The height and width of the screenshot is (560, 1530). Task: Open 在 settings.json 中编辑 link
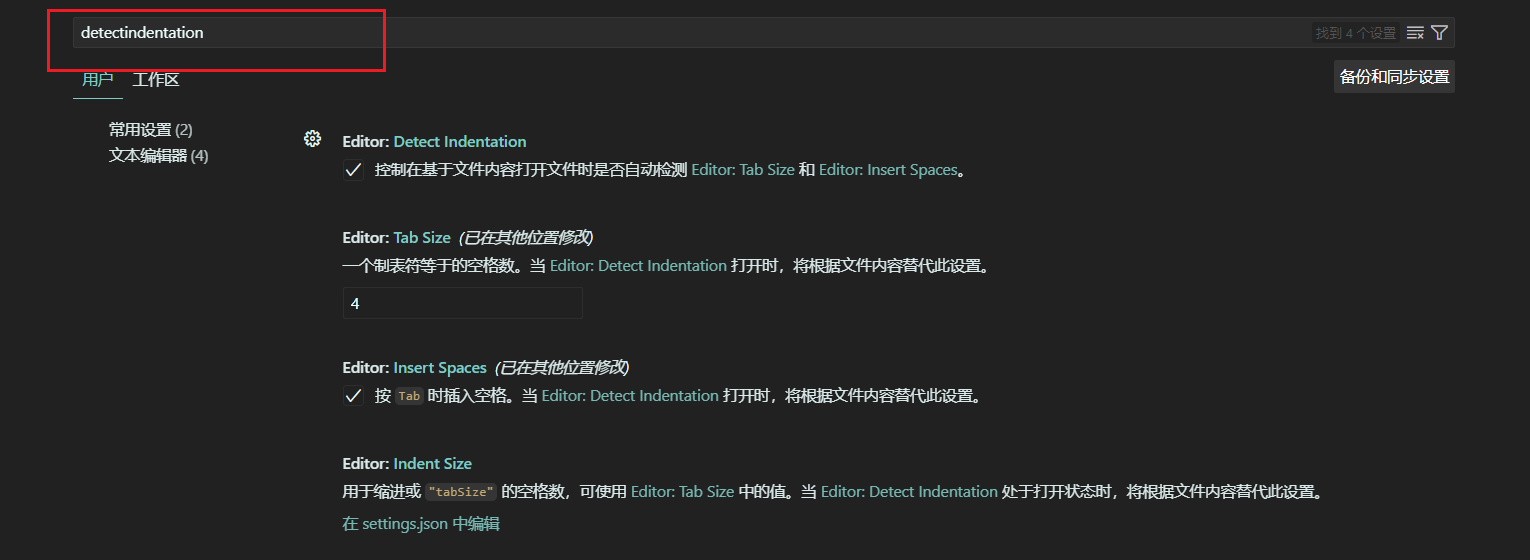[421, 523]
